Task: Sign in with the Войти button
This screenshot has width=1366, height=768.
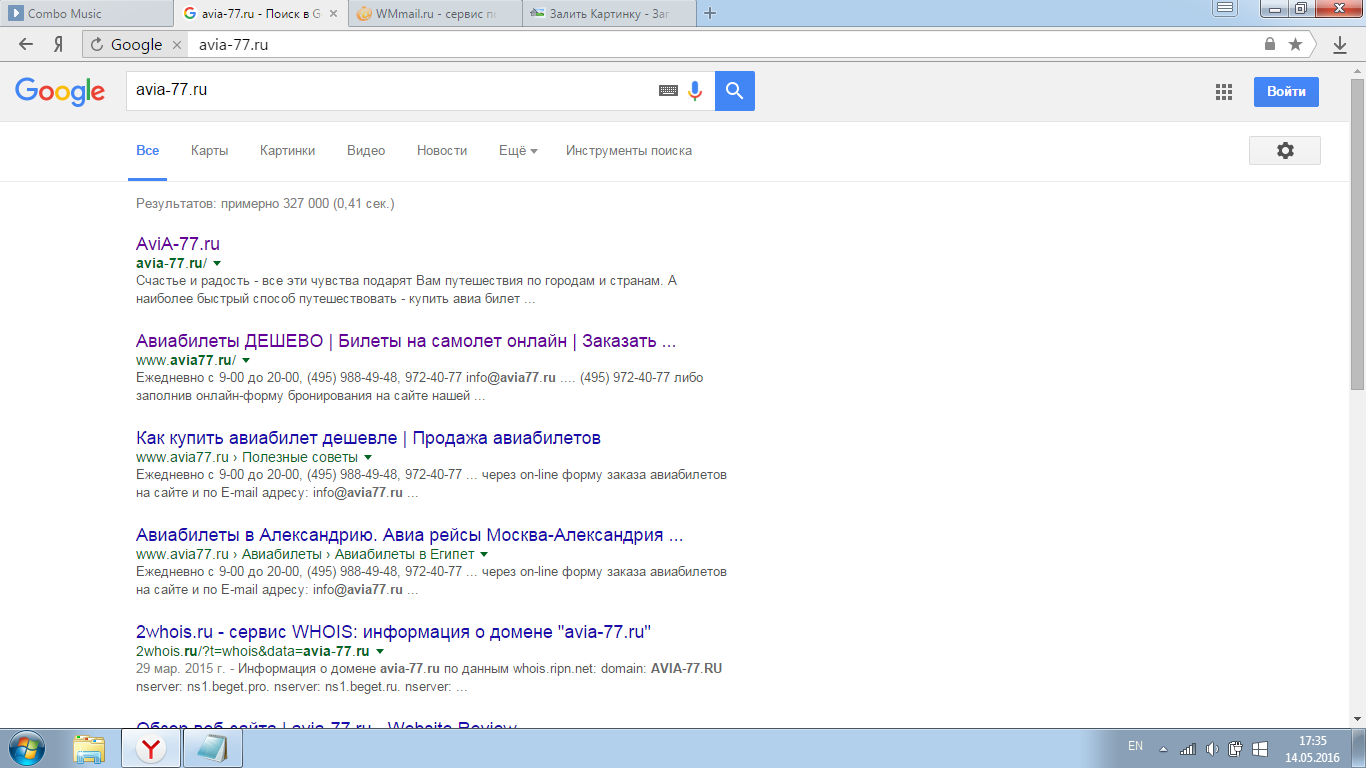Action: [1286, 92]
